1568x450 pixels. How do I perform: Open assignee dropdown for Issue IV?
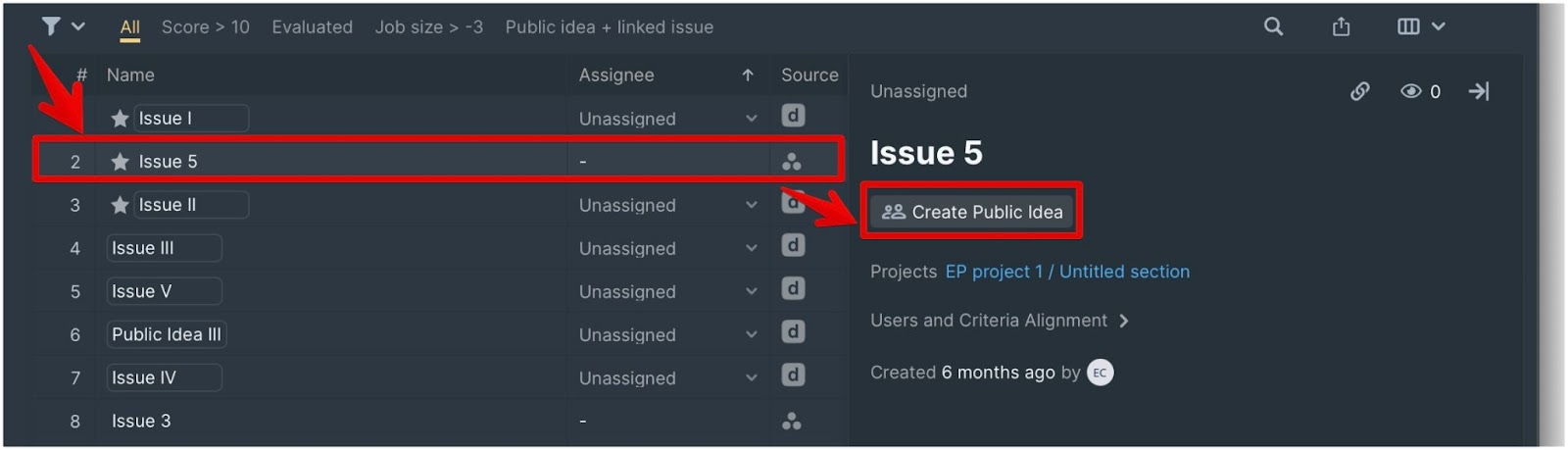[751, 377]
